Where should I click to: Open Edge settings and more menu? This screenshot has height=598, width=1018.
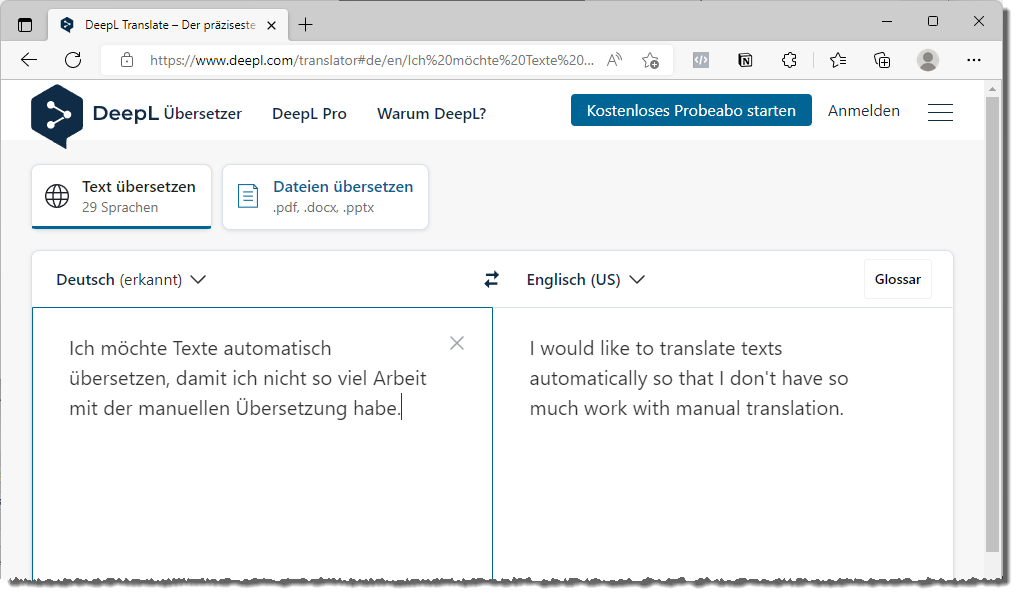[974, 60]
